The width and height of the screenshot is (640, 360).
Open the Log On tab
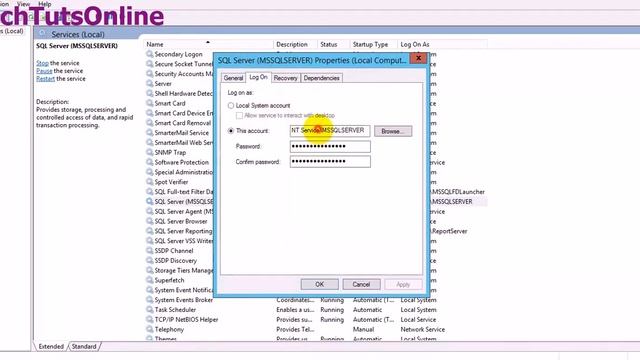click(x=258, y=77)
